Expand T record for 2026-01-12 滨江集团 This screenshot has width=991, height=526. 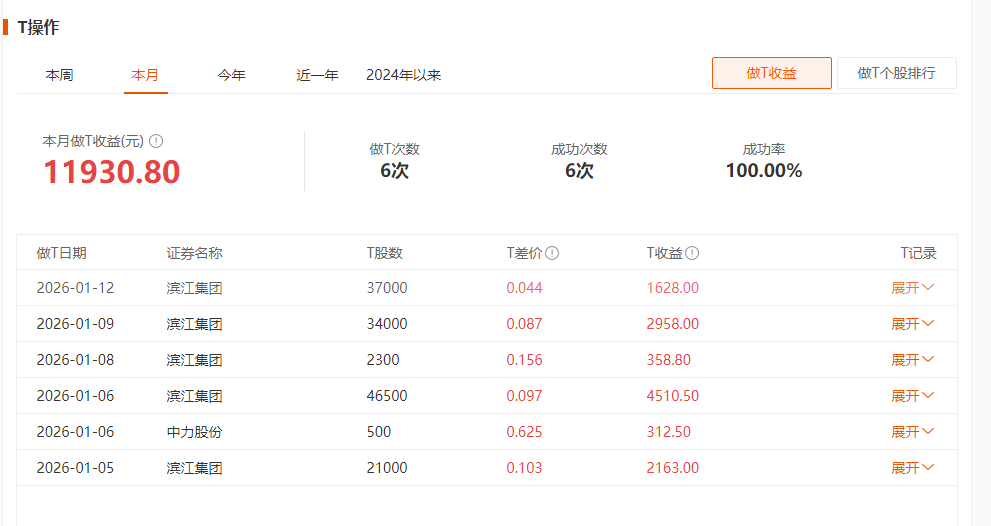pyautogui.click(x=912, y=288)
